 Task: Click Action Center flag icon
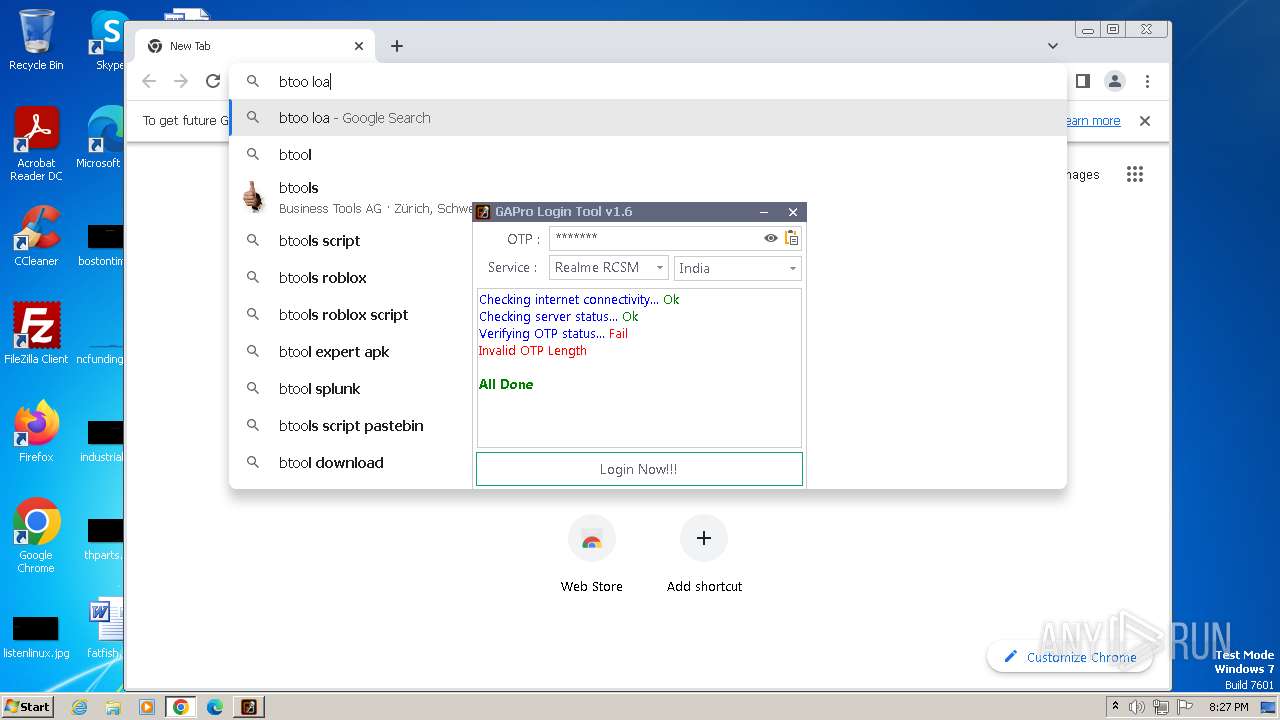(x=1184, y=707)
